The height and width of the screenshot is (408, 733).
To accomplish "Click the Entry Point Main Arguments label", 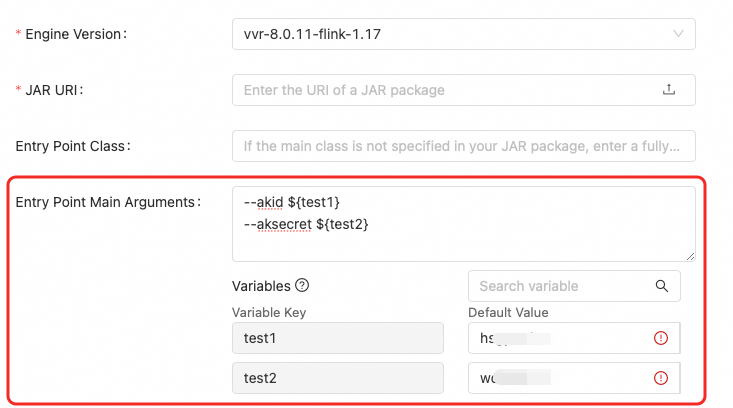I will point(109,202).
